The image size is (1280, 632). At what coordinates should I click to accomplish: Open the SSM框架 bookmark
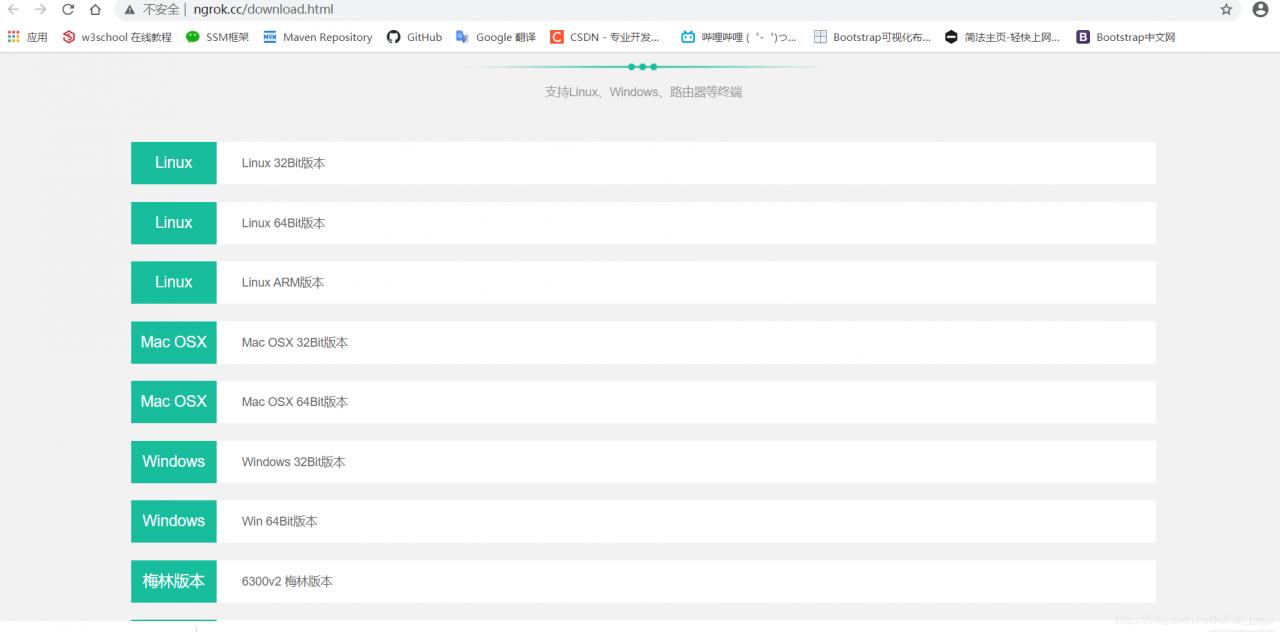coord(216,37)
